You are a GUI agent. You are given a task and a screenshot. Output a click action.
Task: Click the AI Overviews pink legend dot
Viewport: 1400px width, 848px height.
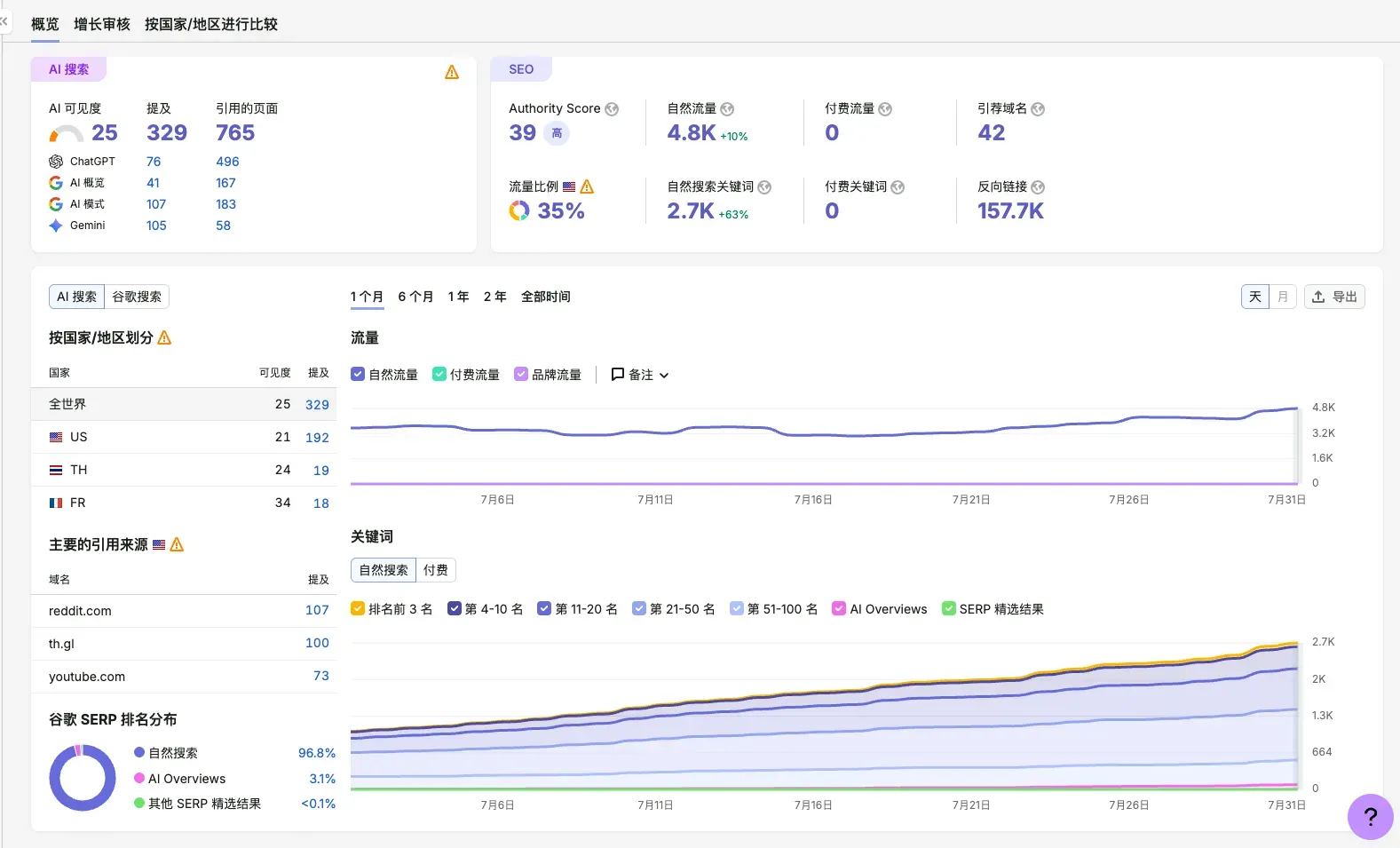[x=139, y=778]
